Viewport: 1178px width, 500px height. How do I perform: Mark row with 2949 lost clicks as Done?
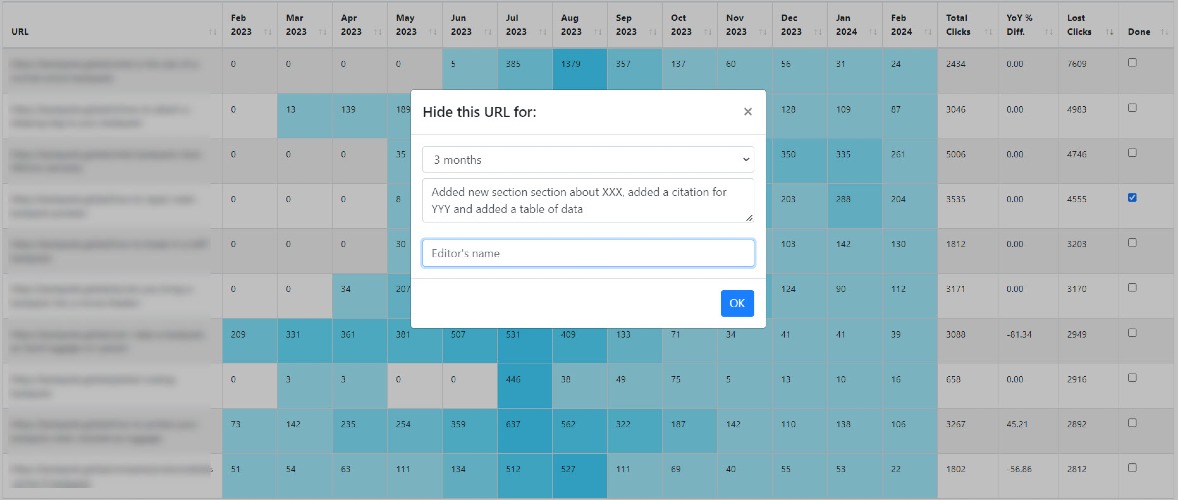point(1132,333)
